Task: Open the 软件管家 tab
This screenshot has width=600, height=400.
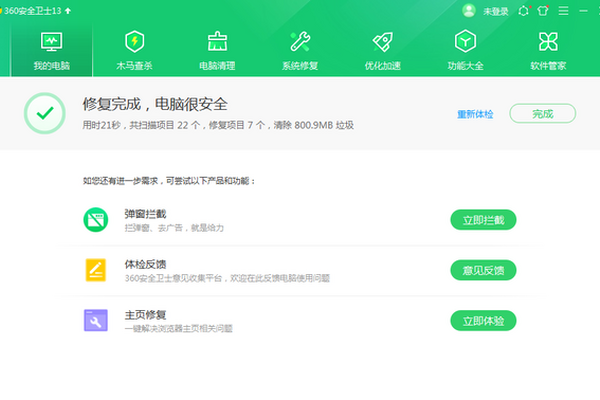Action: coord(548,51)
